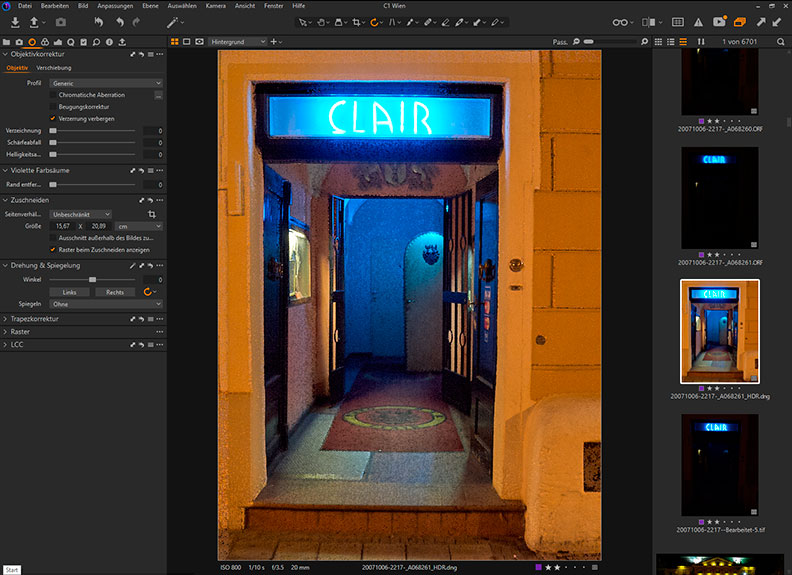The width and height of the screenshot is (792, 575).
Task: Open the cm unit dropdown
Action: point(138,226)
